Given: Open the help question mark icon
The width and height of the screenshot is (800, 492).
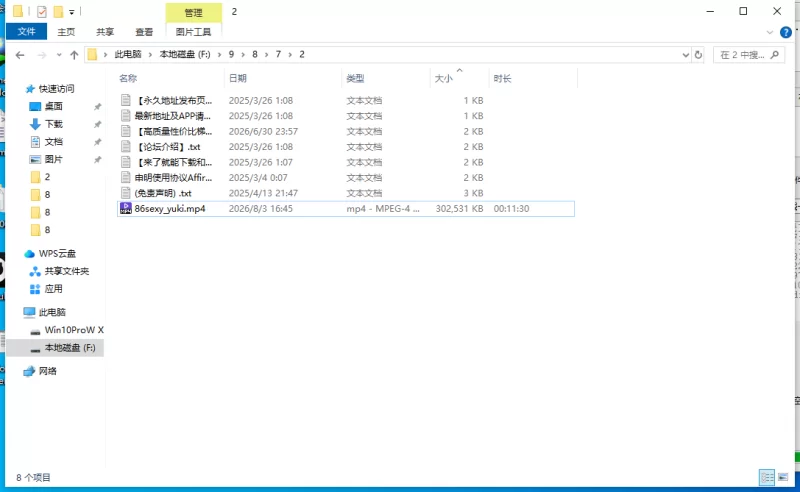Looking at the screenshot, I should [786, 32].
